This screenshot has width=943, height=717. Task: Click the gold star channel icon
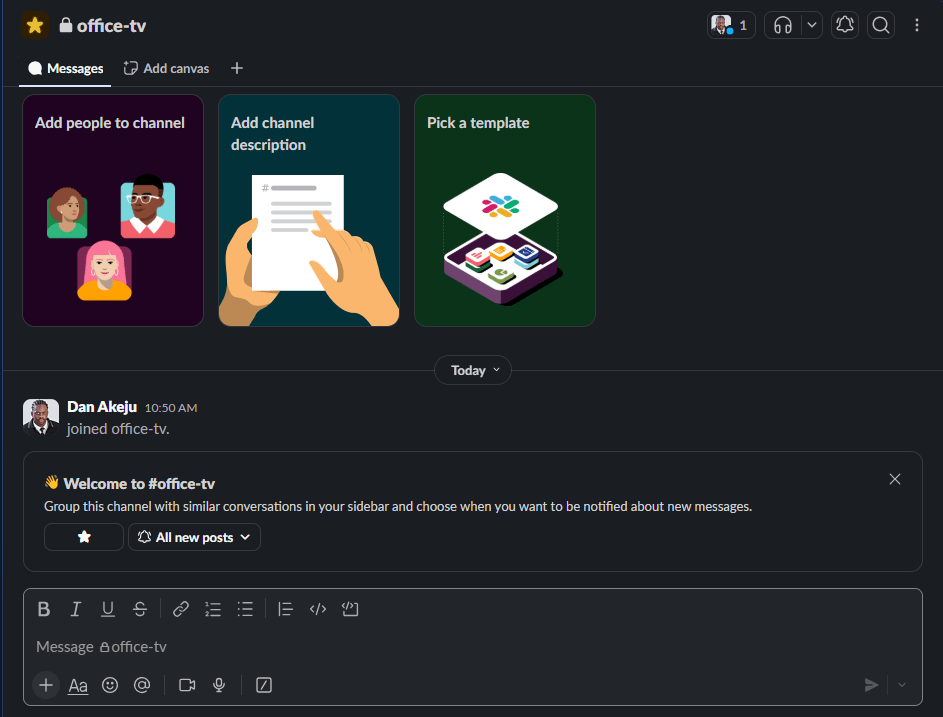pyautogui.click(x=35, y=25)
